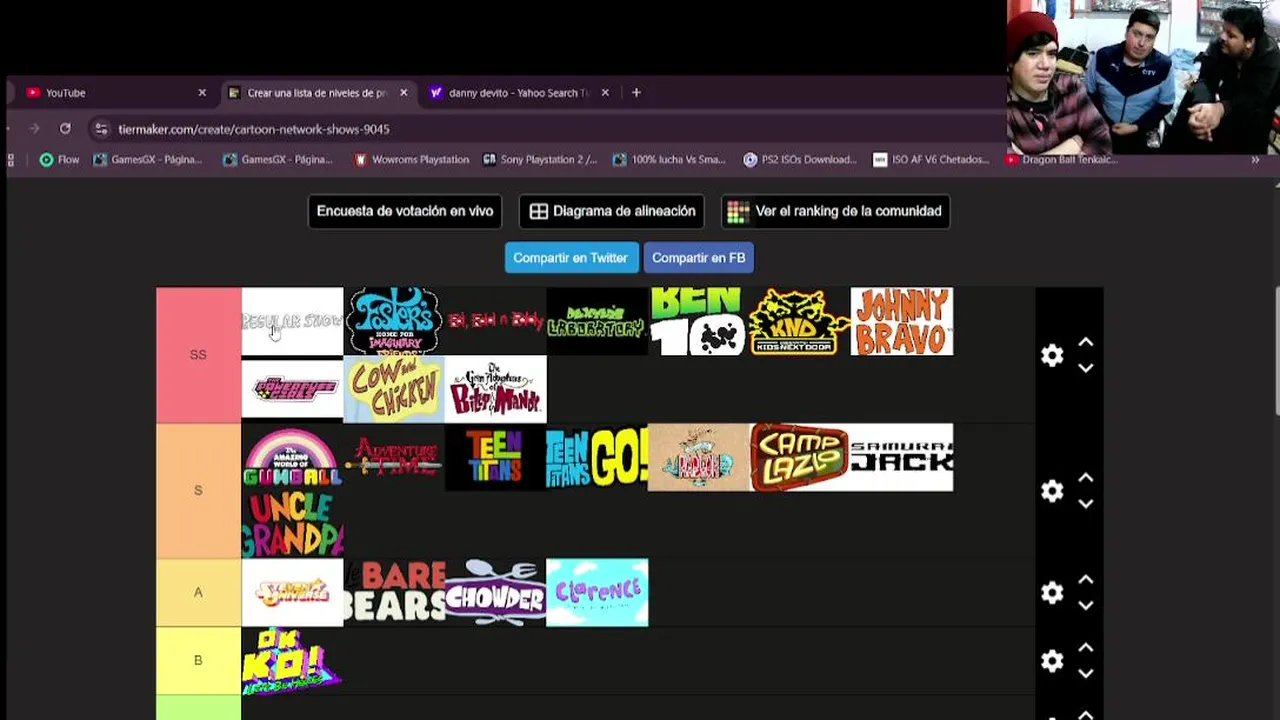Select the Clarence thumbnail
Screen dimensions: 1280x720
[597, 593]
